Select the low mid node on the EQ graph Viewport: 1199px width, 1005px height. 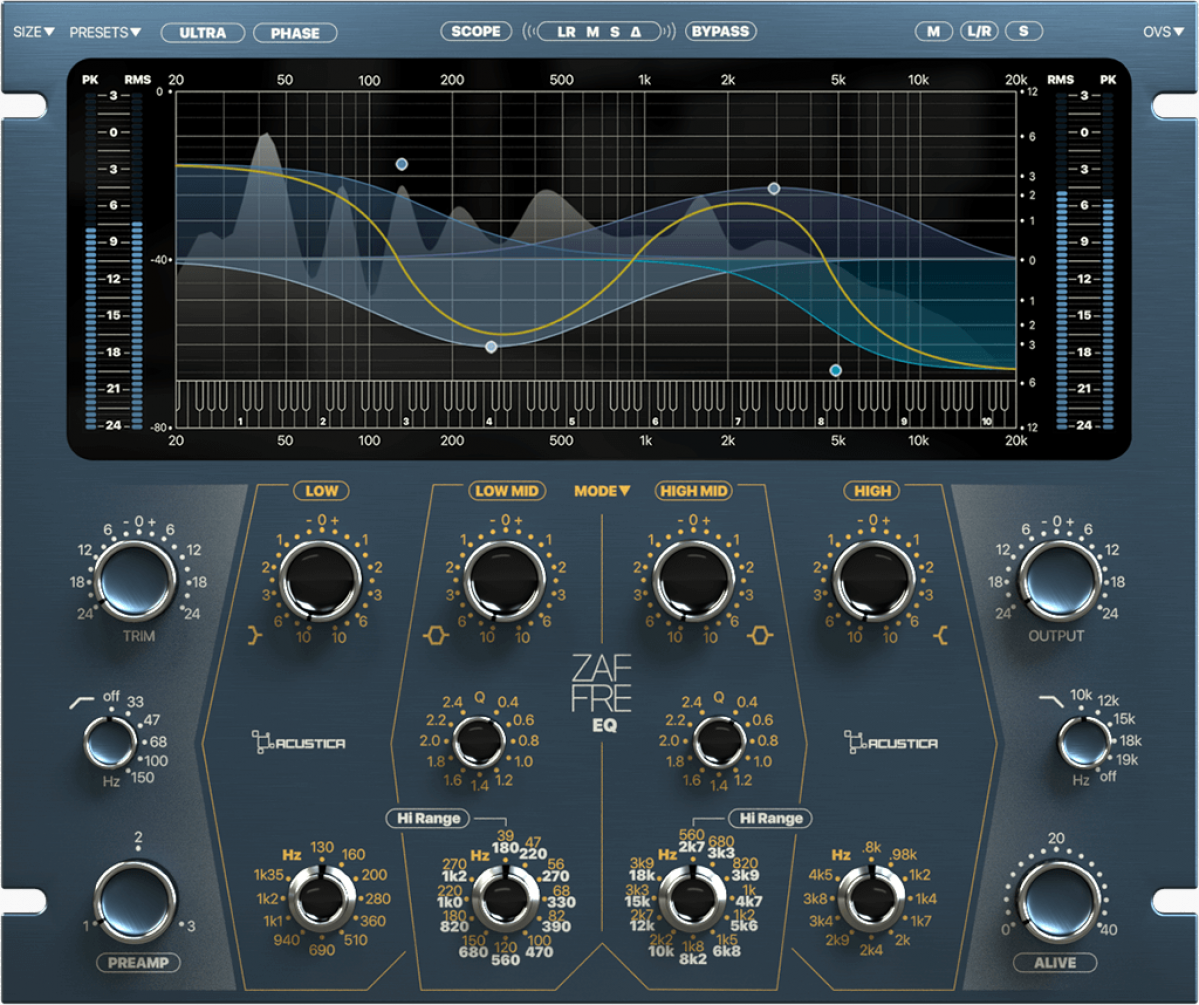492,347
